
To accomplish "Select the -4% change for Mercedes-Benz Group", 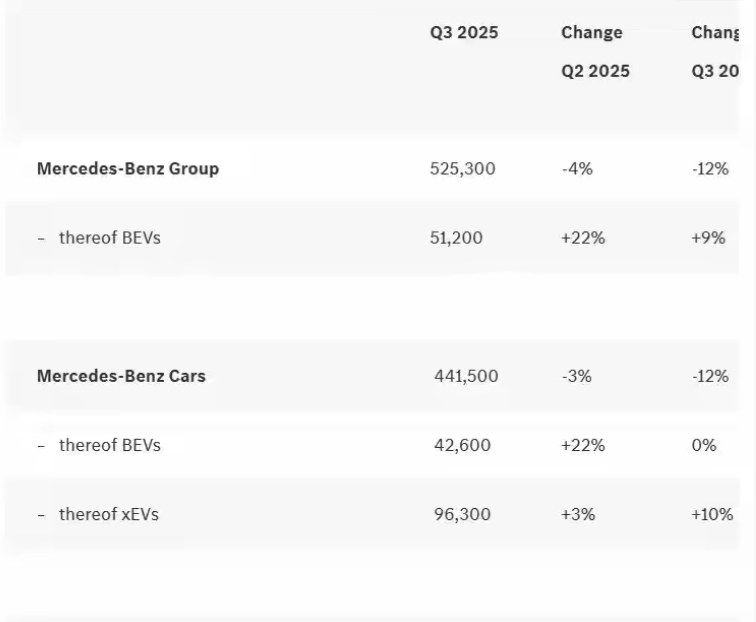I will [577, 168].
